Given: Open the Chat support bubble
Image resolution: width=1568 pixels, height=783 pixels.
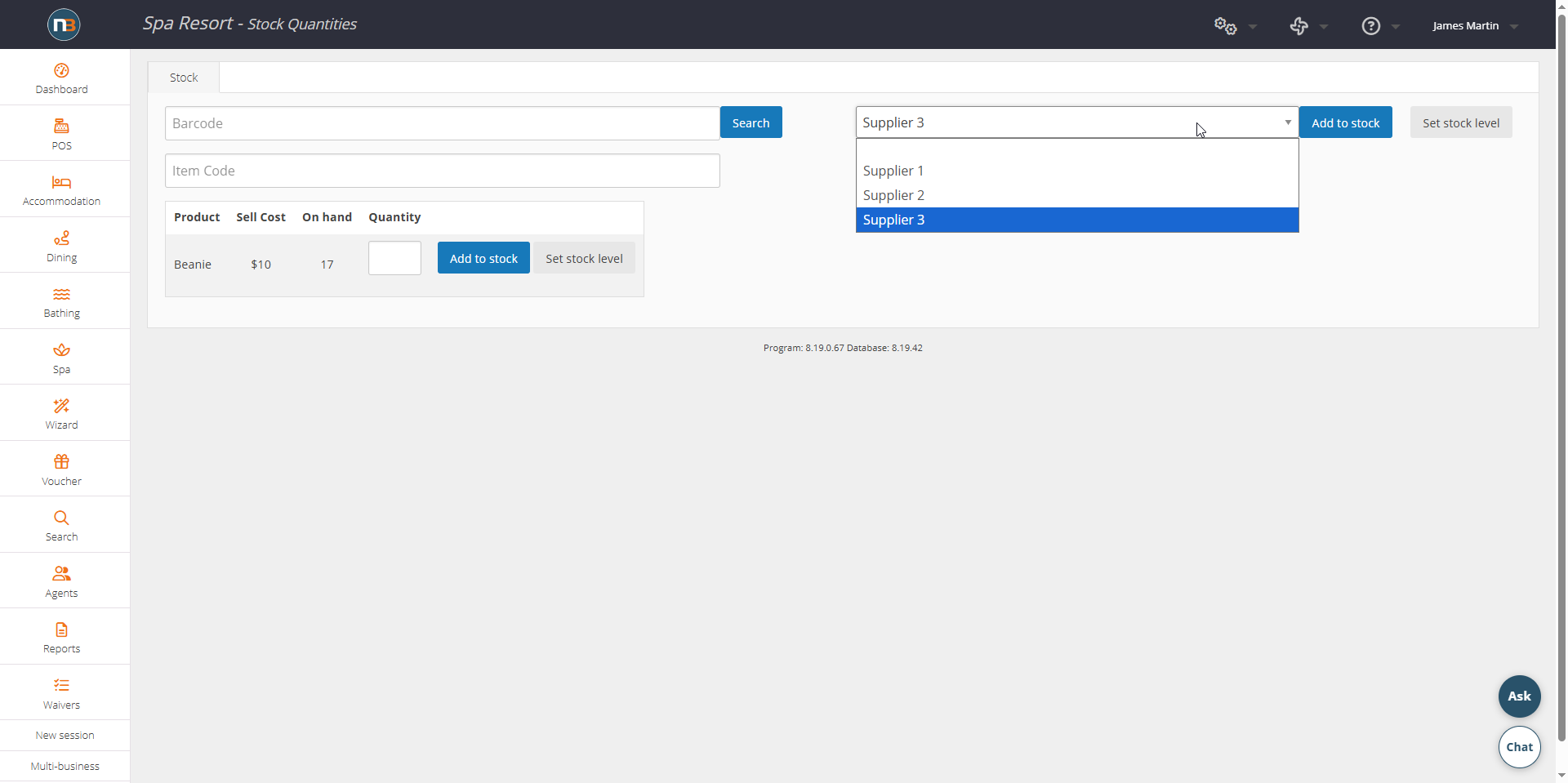Looking at the screenshot, I should pyautogui.click(x=1519, y=747).
